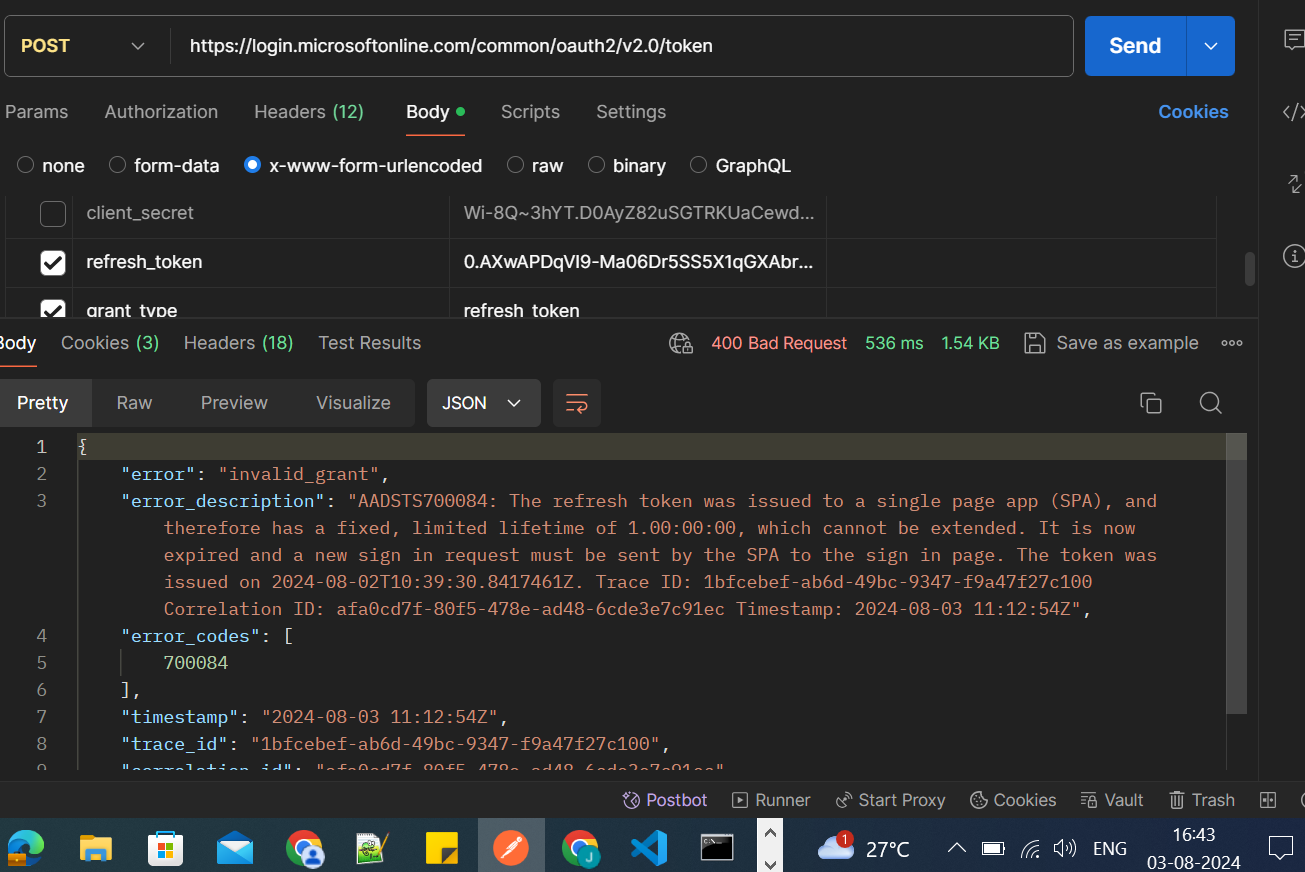
Task: Switch response view to Raw
Action: tap(134, 403)
